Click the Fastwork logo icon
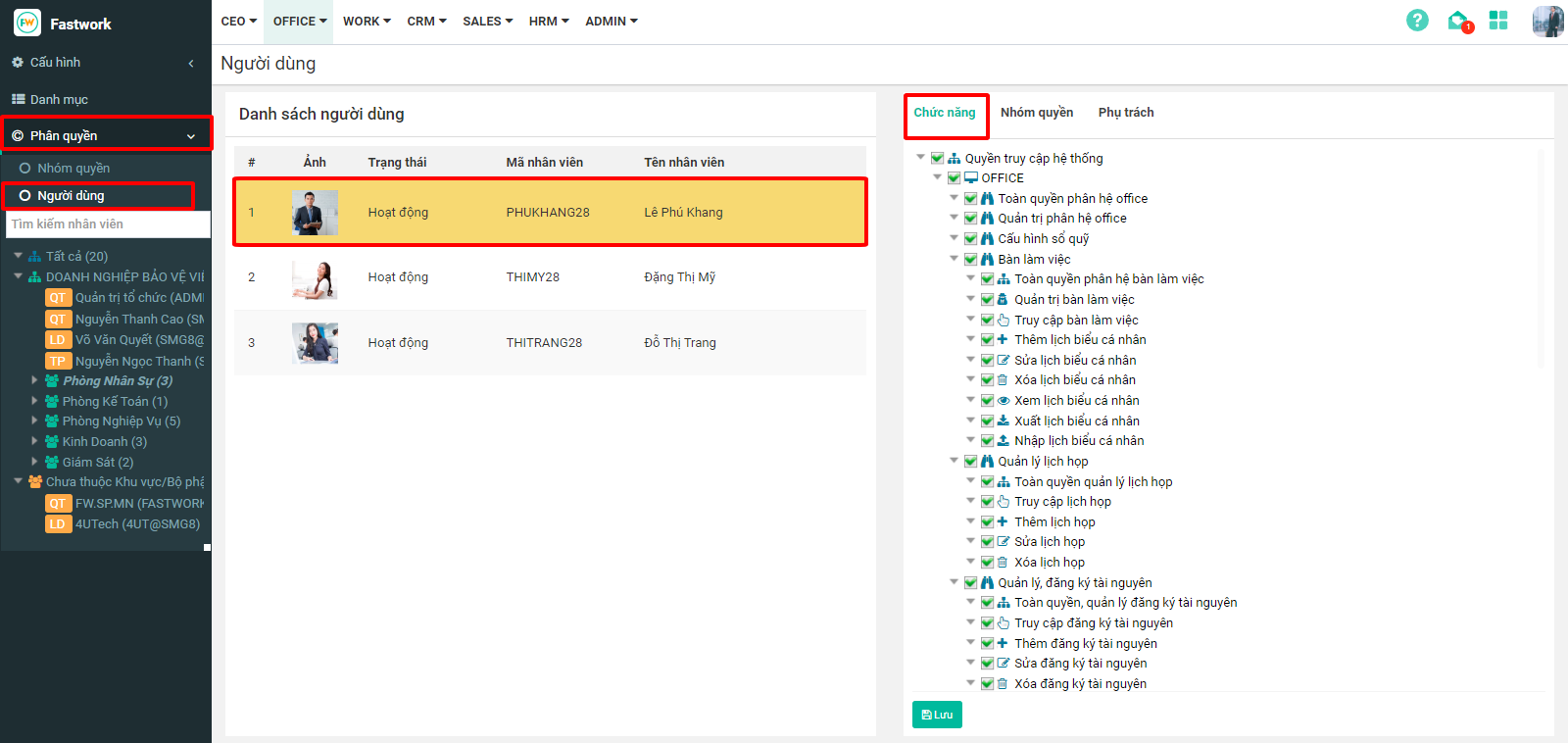The image size is (1568, 743). 27,23
